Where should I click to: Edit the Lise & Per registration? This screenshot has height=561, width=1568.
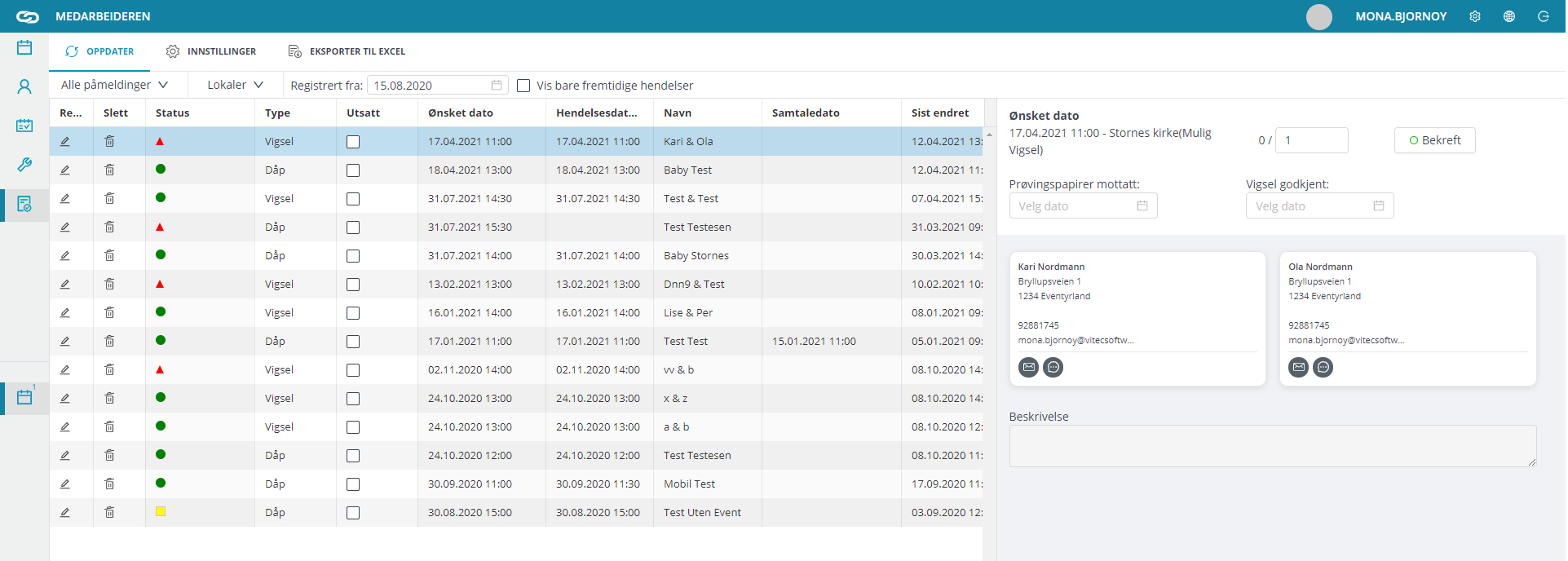click(x=65, y=313)
